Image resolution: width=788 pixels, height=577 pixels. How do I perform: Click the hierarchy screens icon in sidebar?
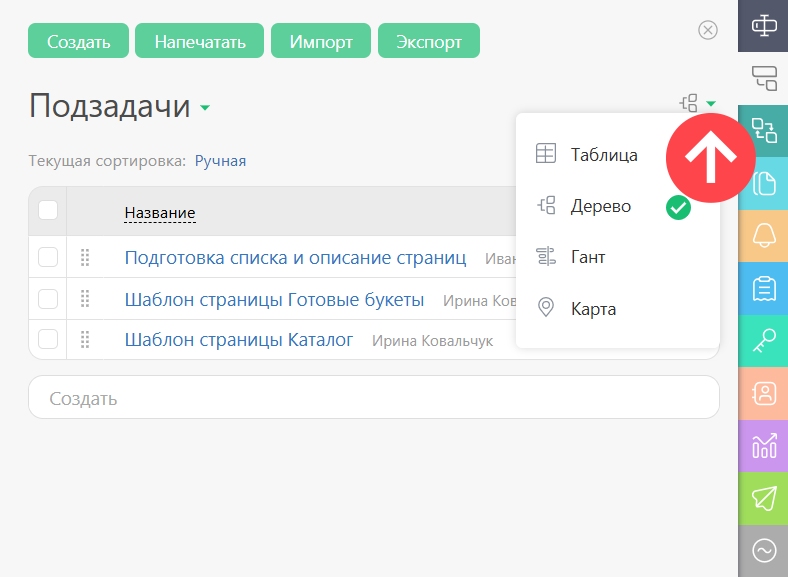763,78
